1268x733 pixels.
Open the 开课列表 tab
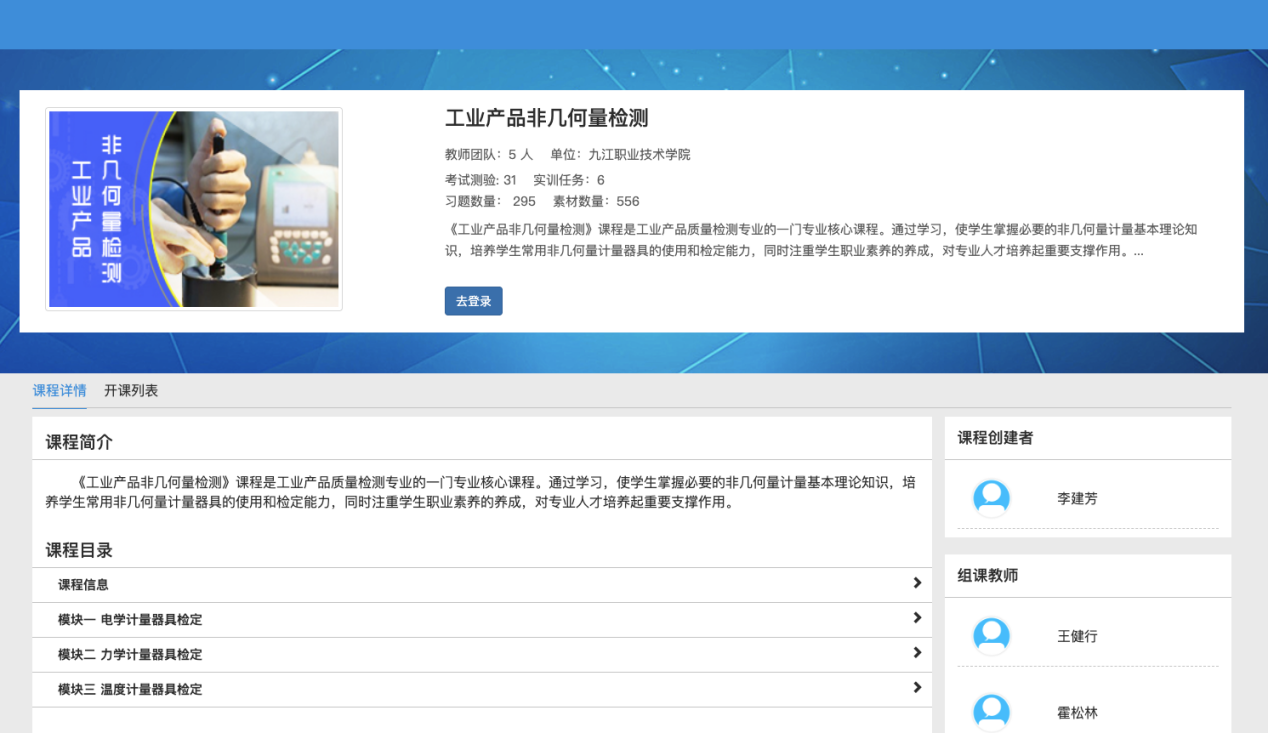click(x=131, y=391)
